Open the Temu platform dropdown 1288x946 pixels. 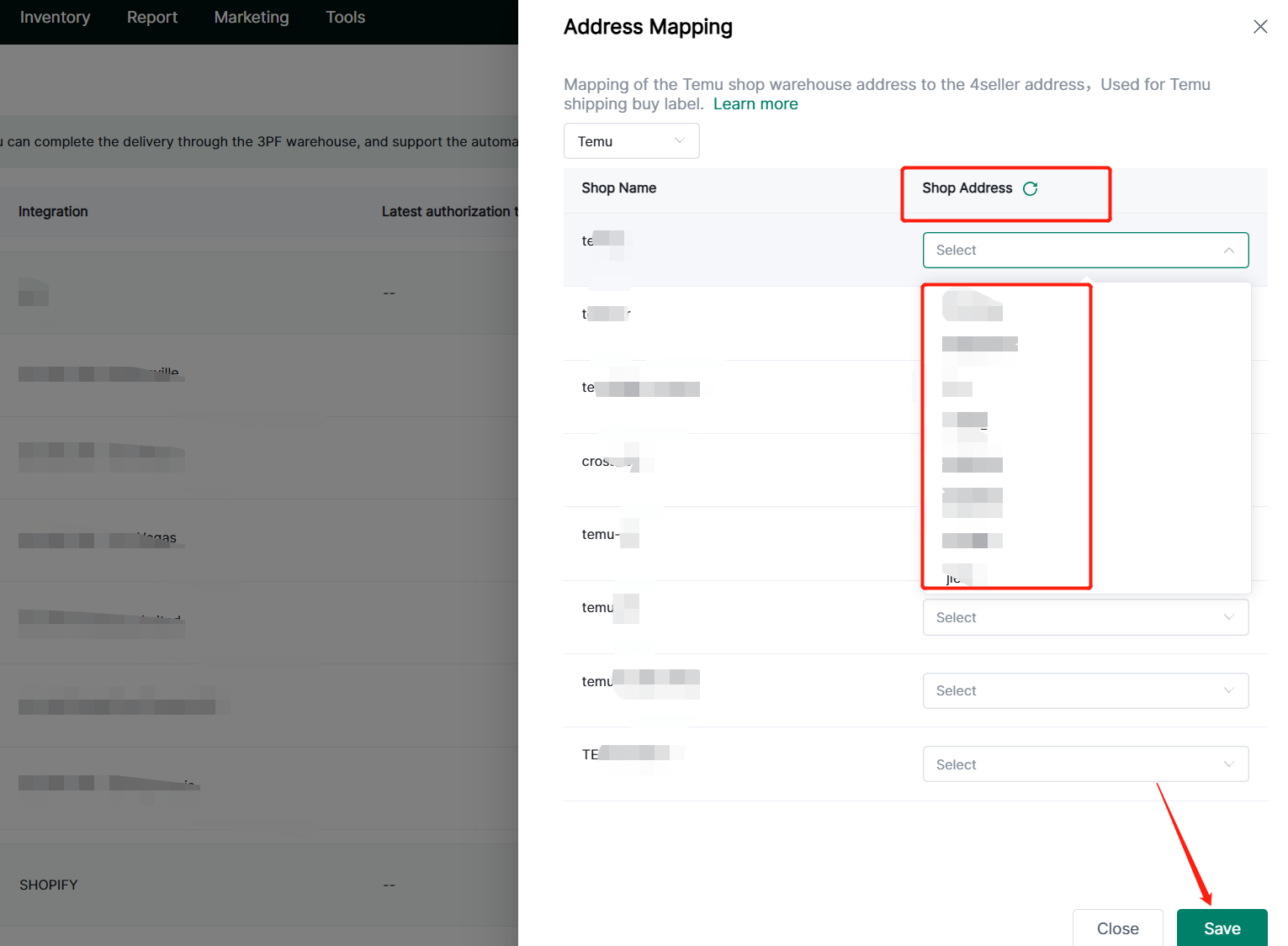[x=631, y=141]
